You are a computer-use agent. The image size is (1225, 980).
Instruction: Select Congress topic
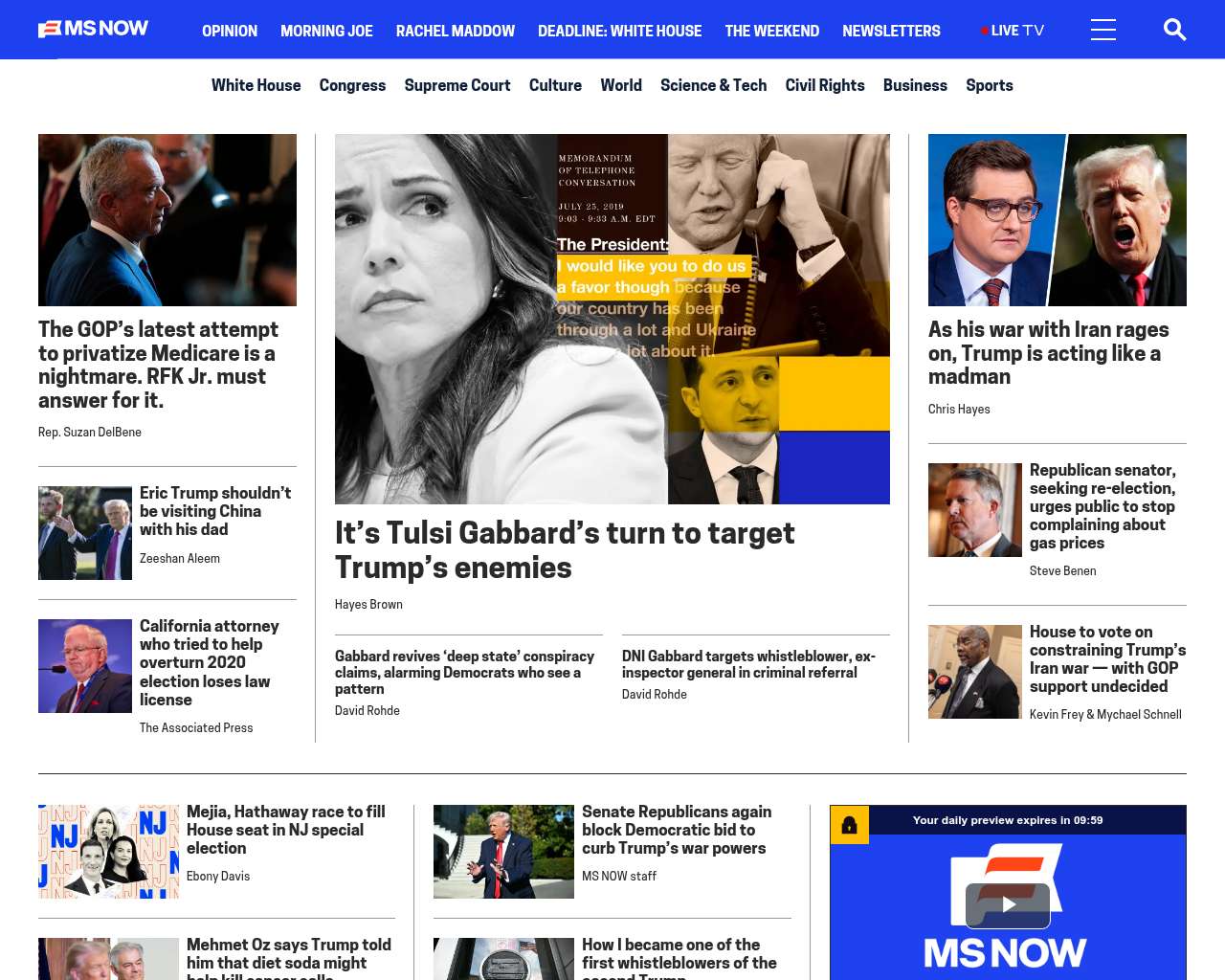tap(352, 85)
